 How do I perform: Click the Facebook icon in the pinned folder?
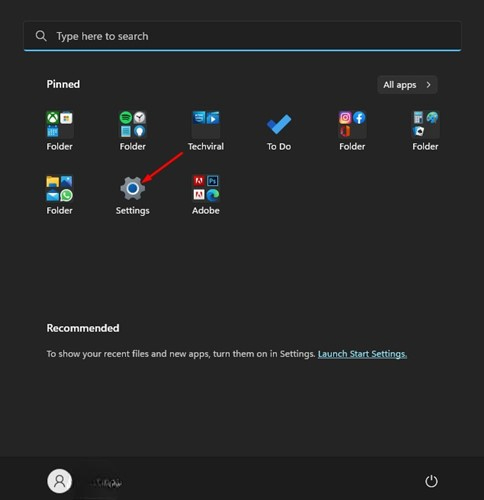[359, 118]
